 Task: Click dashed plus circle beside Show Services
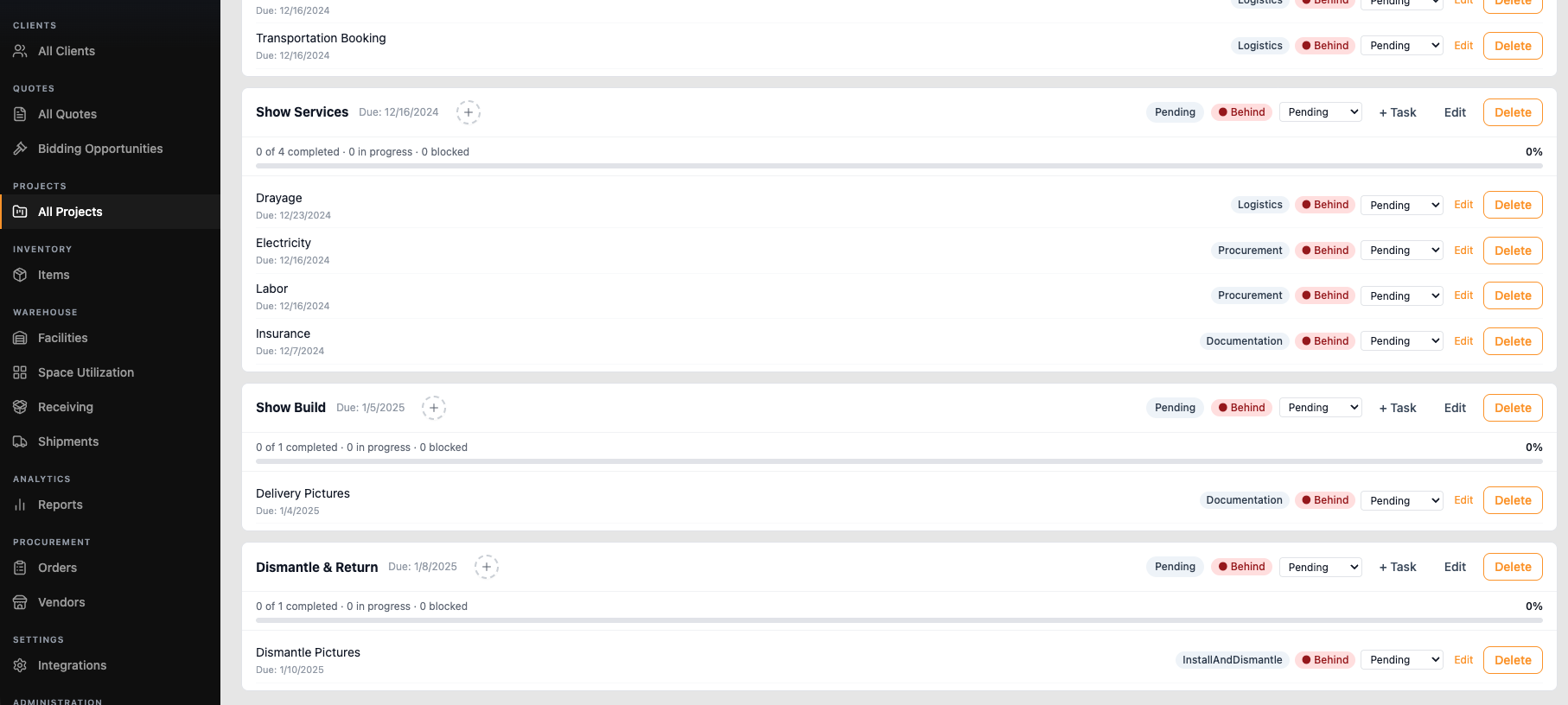pos(468,112)
